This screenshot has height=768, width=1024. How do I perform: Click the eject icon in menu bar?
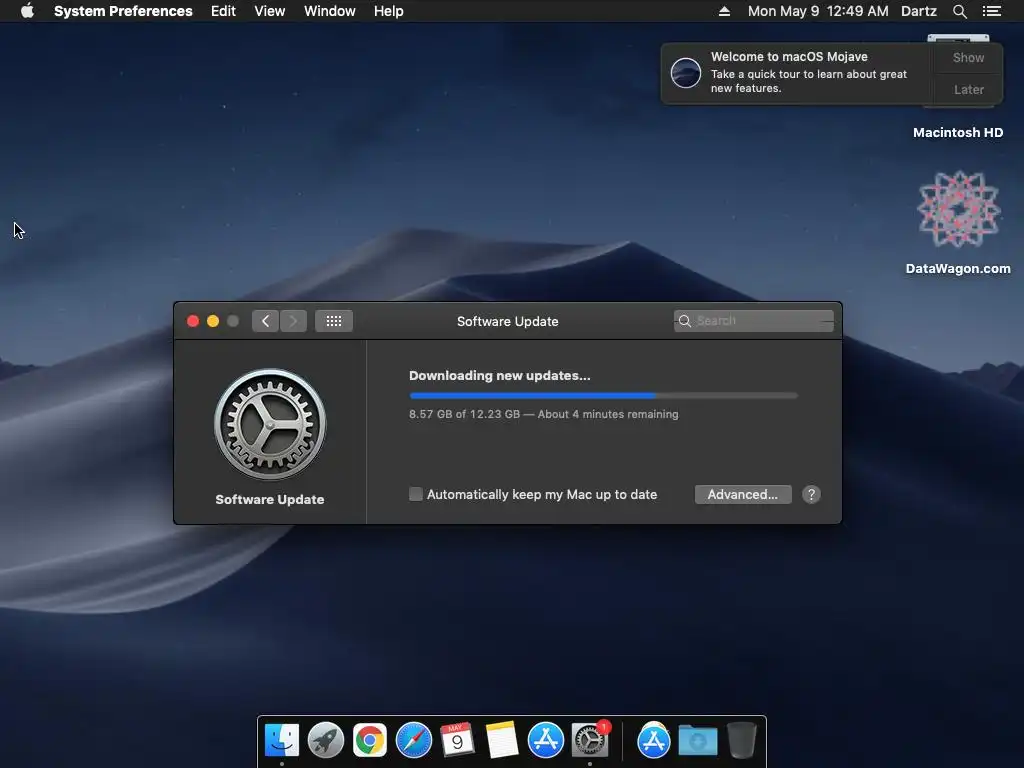point(724,11)
